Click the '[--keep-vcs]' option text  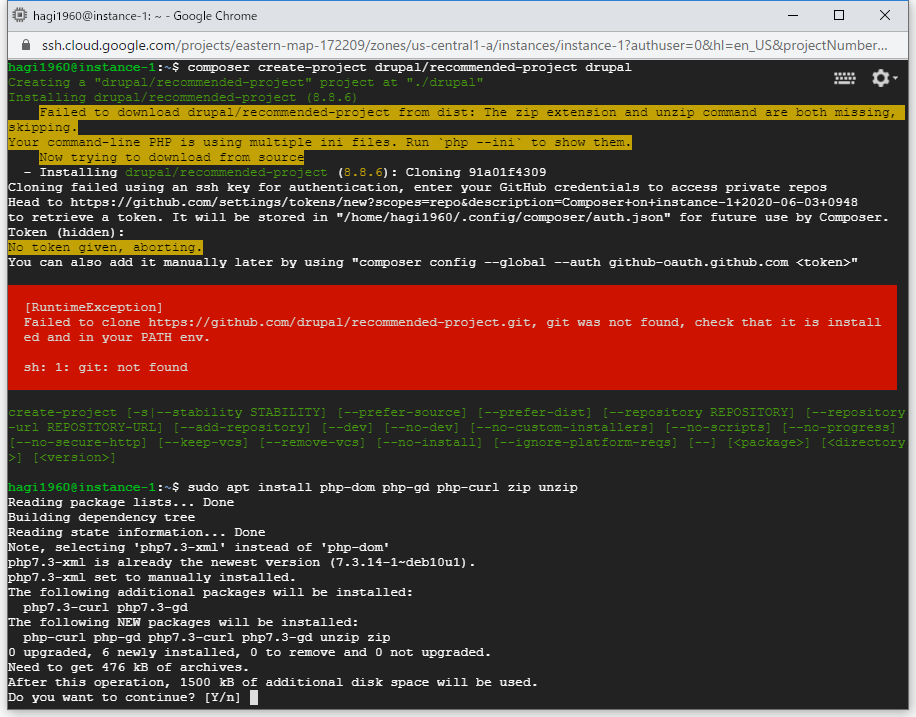203,442
